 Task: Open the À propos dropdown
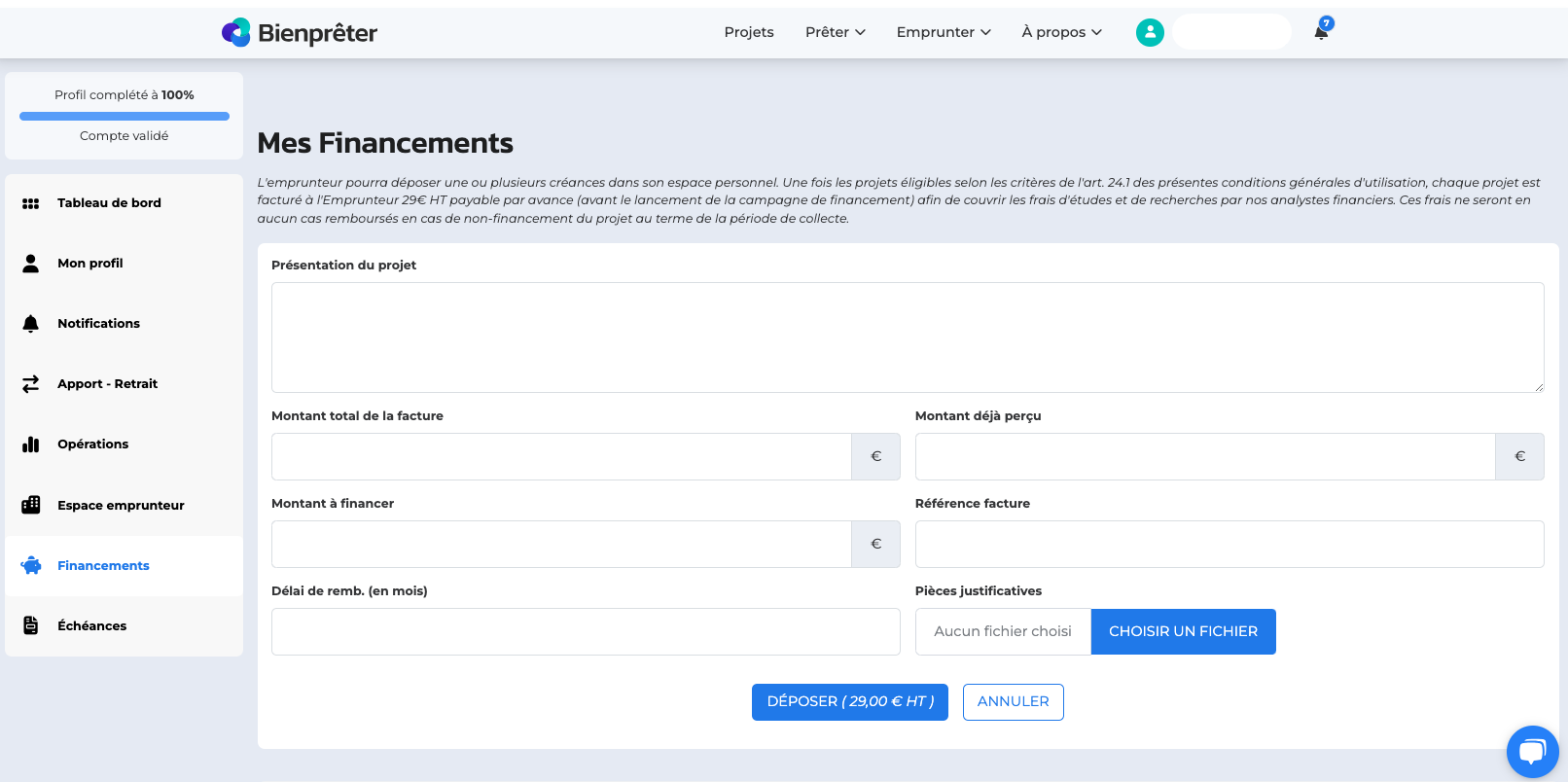click(1061, 32)
